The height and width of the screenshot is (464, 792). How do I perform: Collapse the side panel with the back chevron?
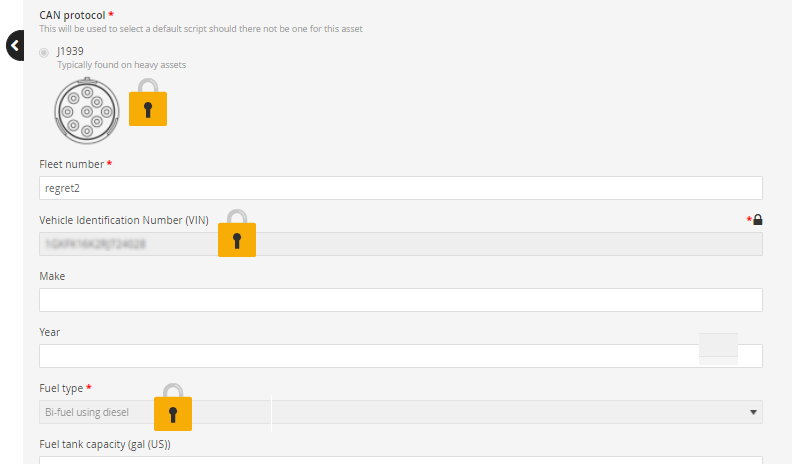(x=13, y=46)
